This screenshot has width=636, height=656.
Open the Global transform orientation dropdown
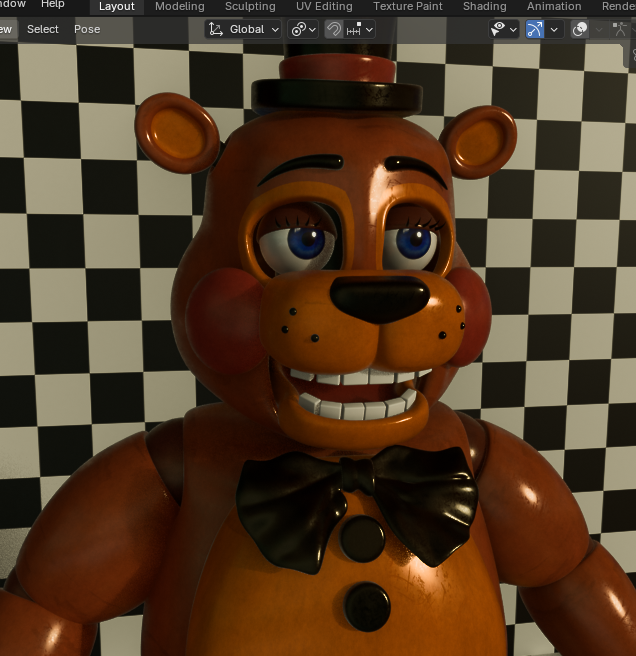tap(243, 30)
